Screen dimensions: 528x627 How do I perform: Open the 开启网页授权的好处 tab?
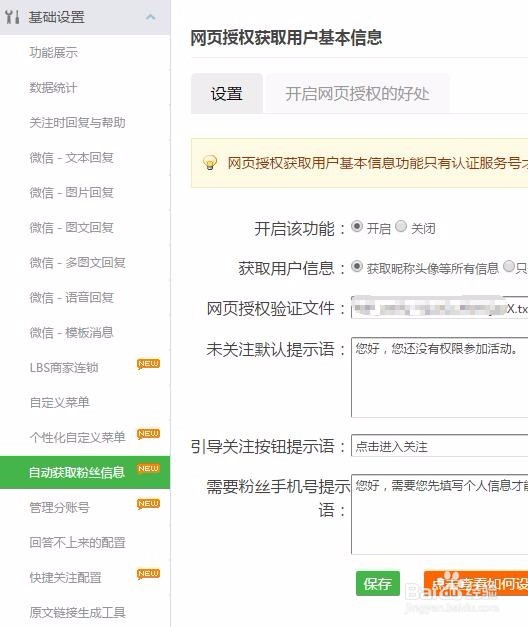[357, 94]
